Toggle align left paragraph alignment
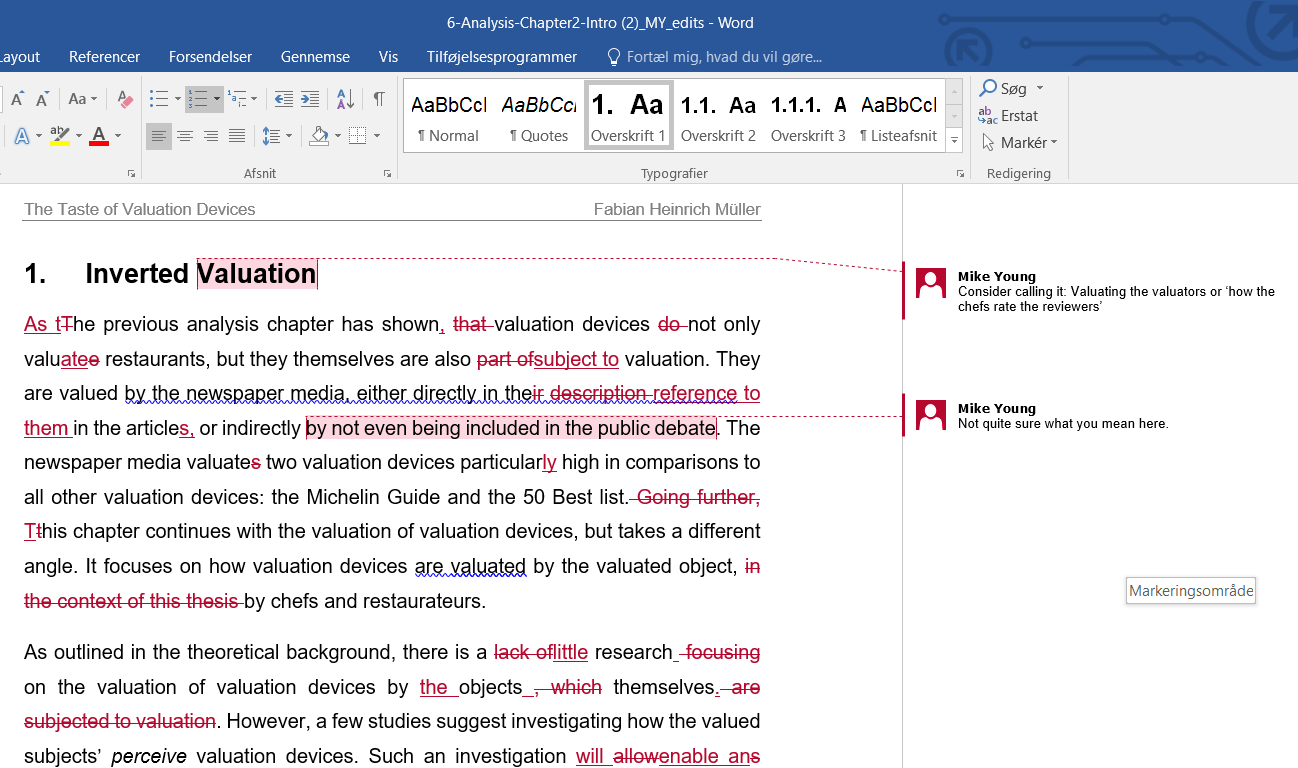 (x=158, y=136)
